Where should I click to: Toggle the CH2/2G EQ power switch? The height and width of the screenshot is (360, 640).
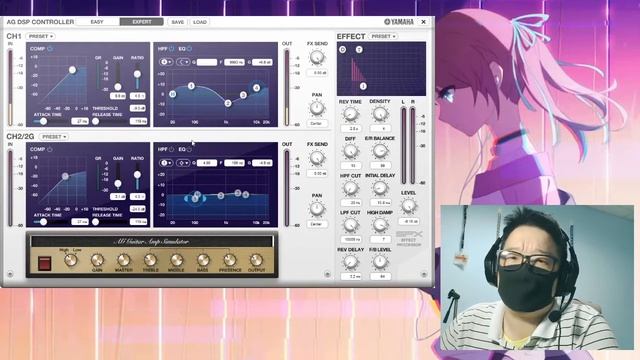pos(189,149)
